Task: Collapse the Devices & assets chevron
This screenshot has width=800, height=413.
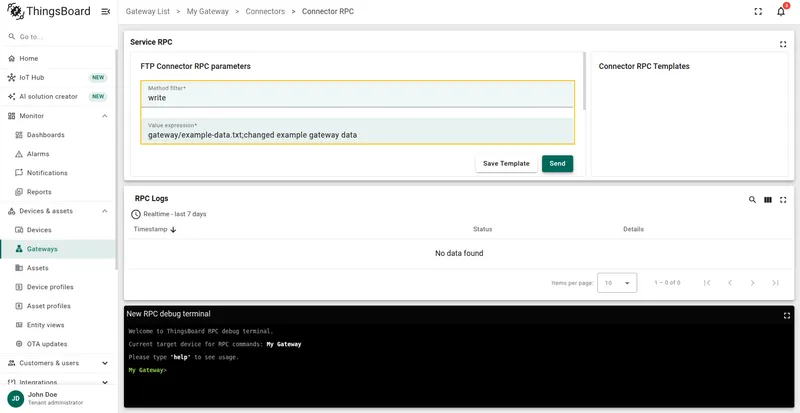Action: (x=105, y=211)
